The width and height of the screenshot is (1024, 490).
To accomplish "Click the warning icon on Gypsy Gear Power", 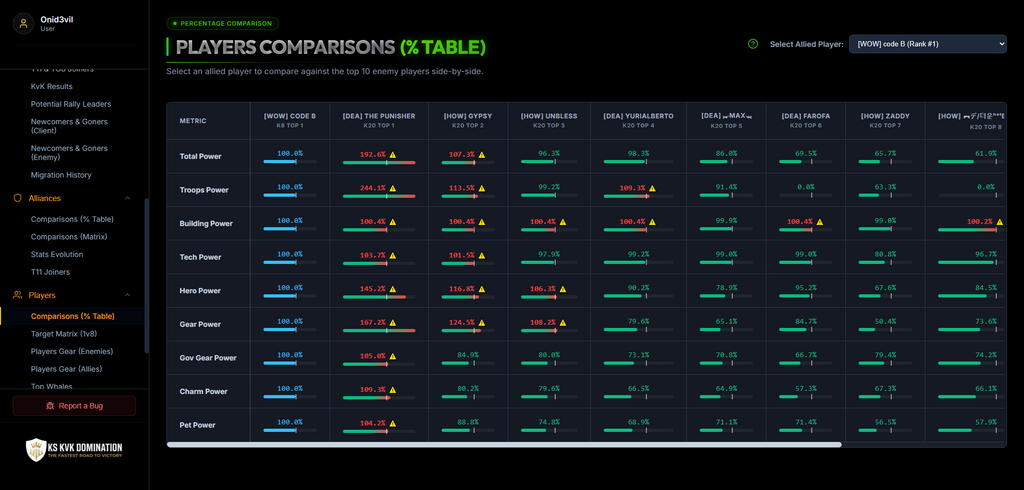I will 481,323.
